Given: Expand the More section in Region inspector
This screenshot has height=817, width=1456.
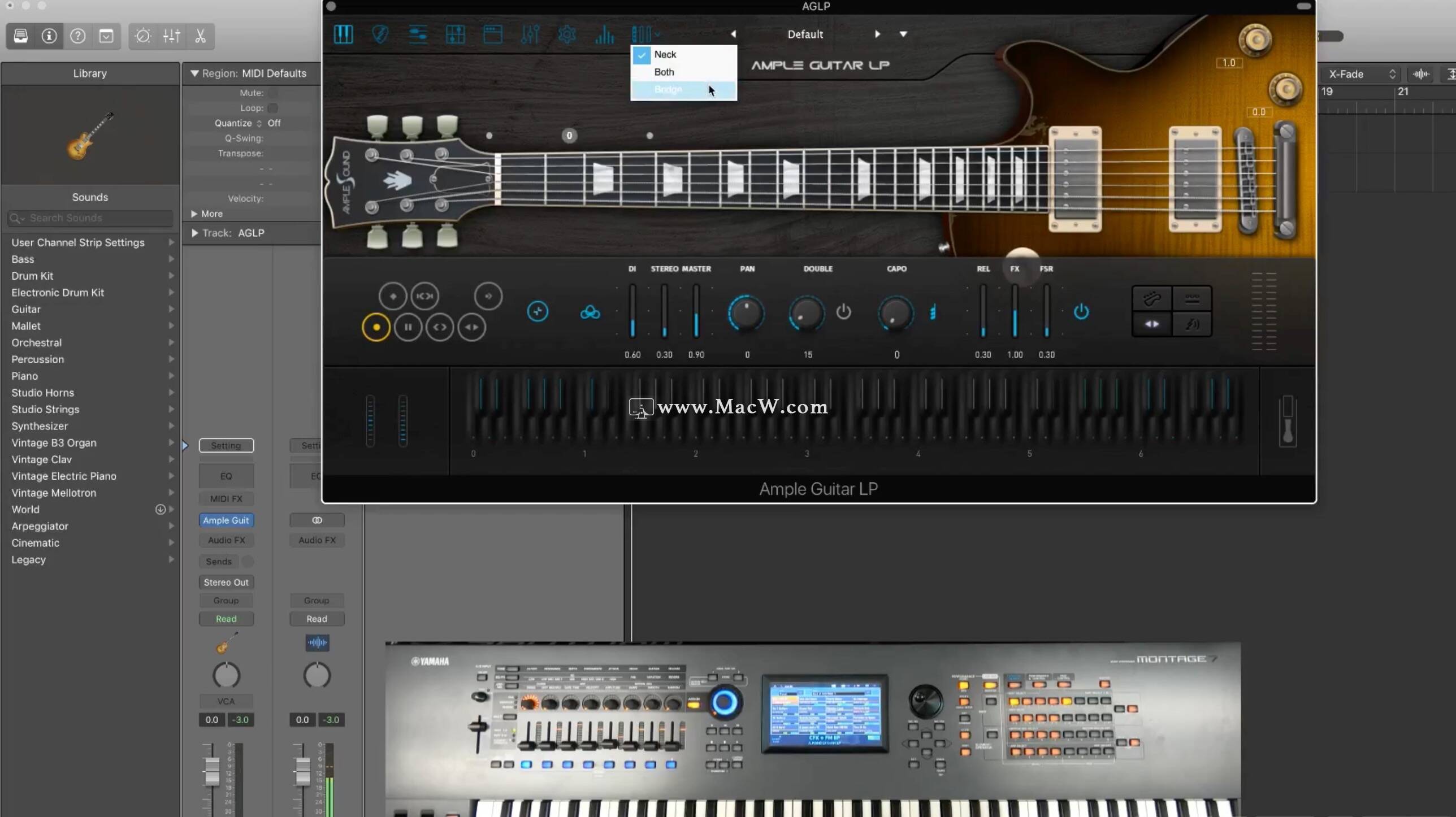Looking at the screenshot, I should point(194,214).
